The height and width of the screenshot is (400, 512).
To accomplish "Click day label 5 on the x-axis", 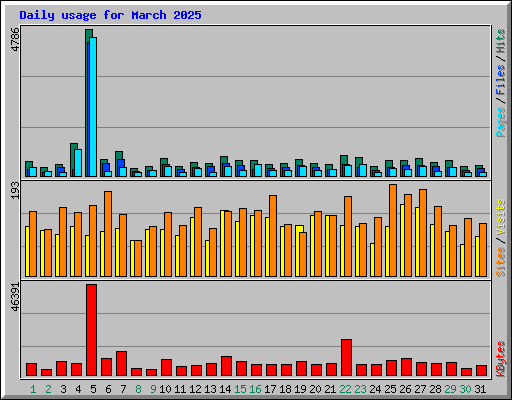I will click(93, 389).
